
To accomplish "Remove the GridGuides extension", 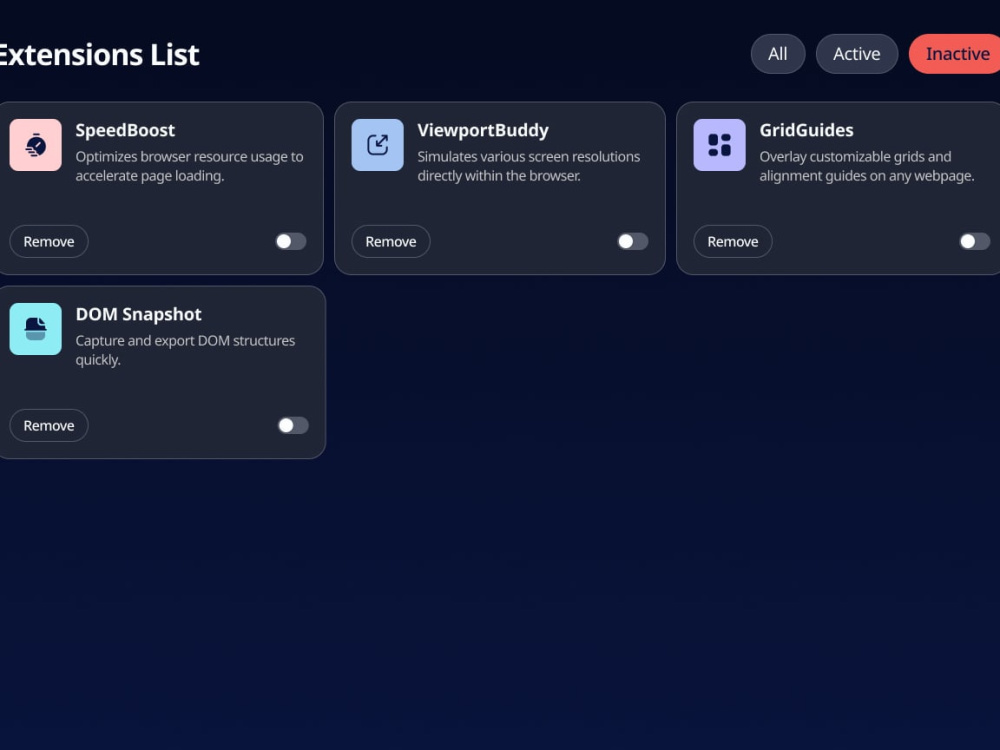I will point(732,241).
